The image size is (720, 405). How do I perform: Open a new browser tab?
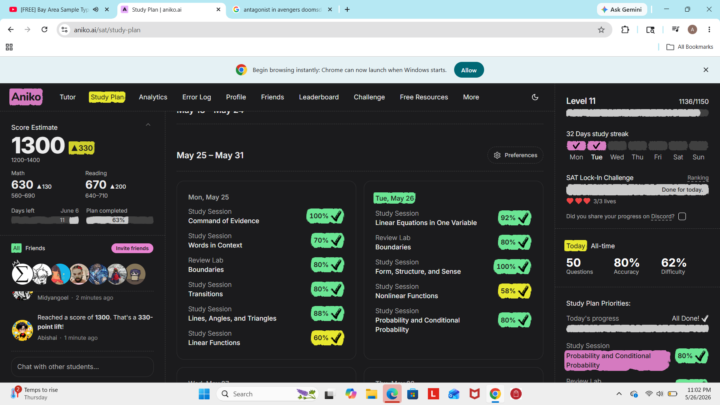click(x=347, y=9)
